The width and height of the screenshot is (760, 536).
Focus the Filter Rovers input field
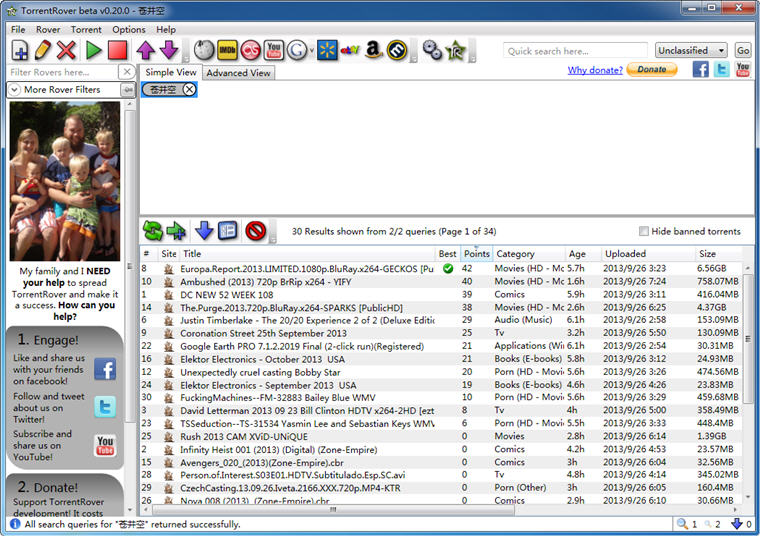click(x=63, y=72)
